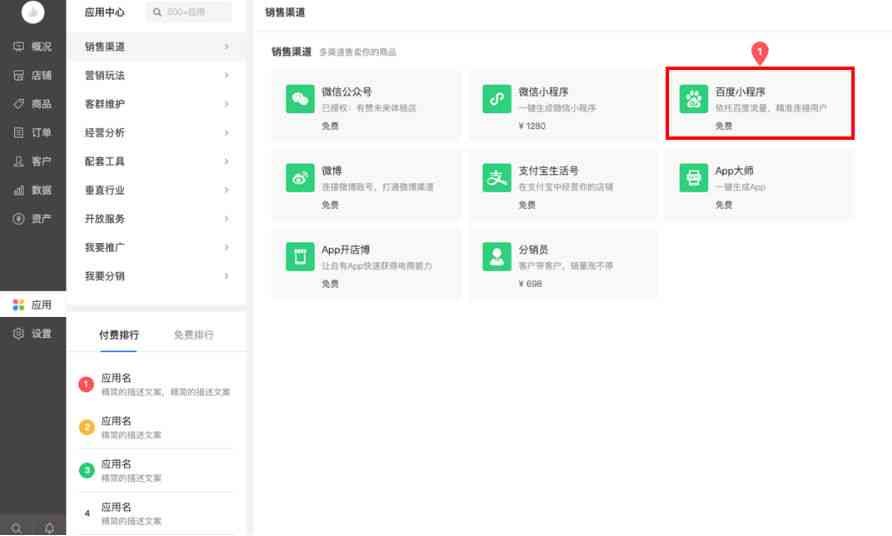Open the fourth-ranked 应用名 list entry

pos(157,513)
